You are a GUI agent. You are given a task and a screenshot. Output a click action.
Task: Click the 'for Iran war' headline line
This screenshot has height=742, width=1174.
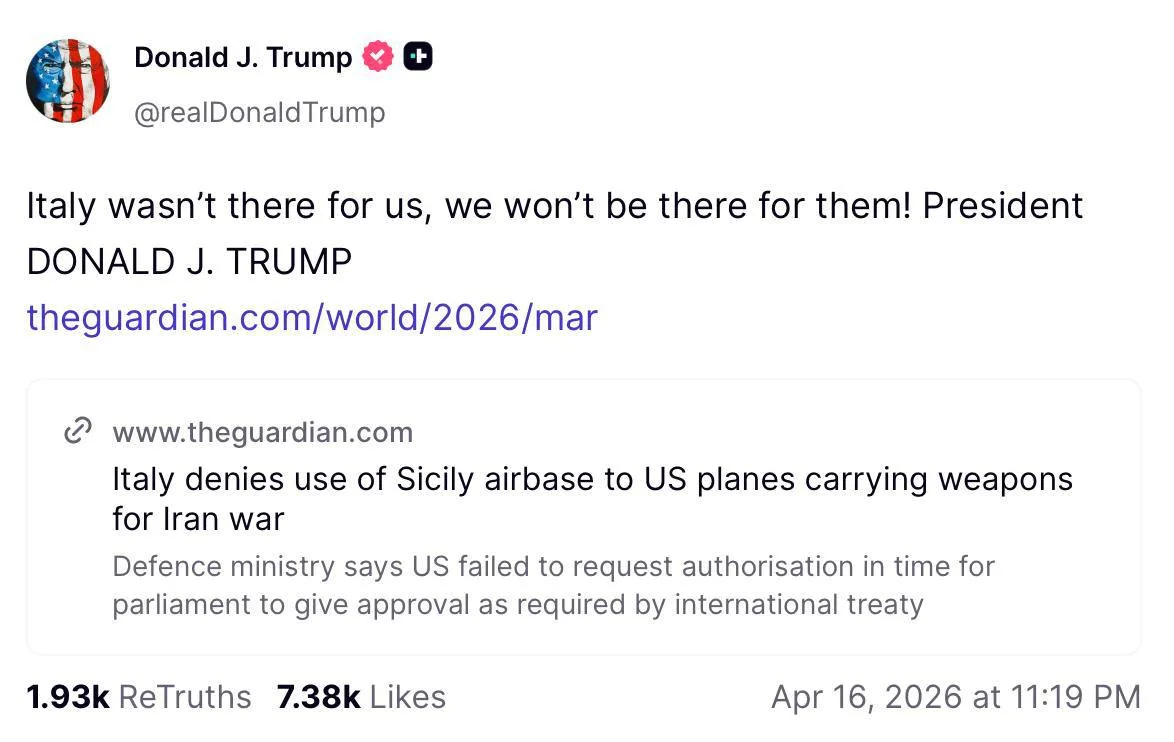[198, 519]
